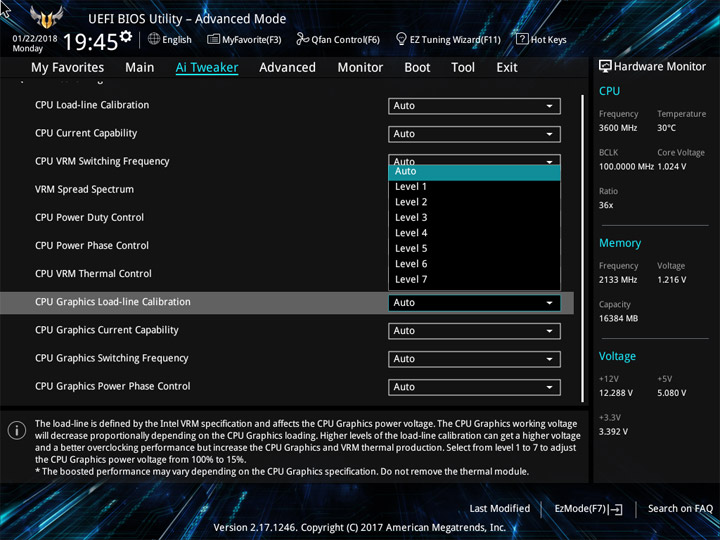720x540 pixels.
Task: Click the Hardware Monitor screen icon
Action: pos(605,66)
